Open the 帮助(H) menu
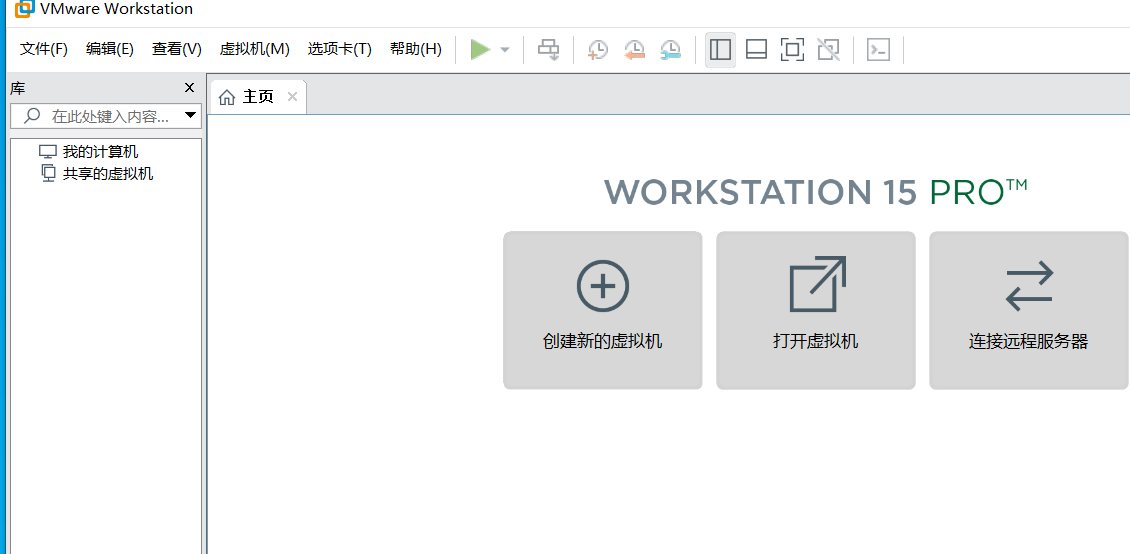1130x554 pixels. pos(416,49)
